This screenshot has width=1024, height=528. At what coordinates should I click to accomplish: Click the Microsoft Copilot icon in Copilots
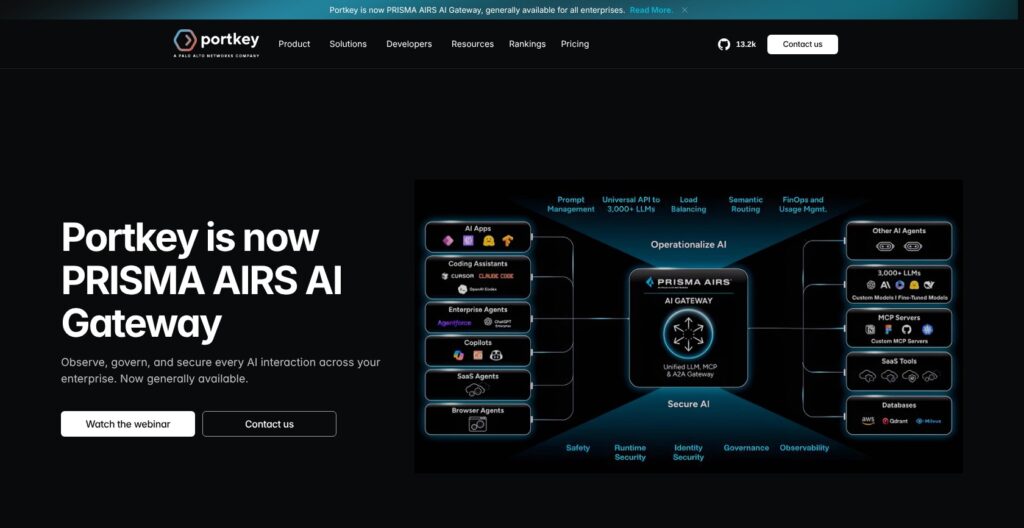coord(458,355)
